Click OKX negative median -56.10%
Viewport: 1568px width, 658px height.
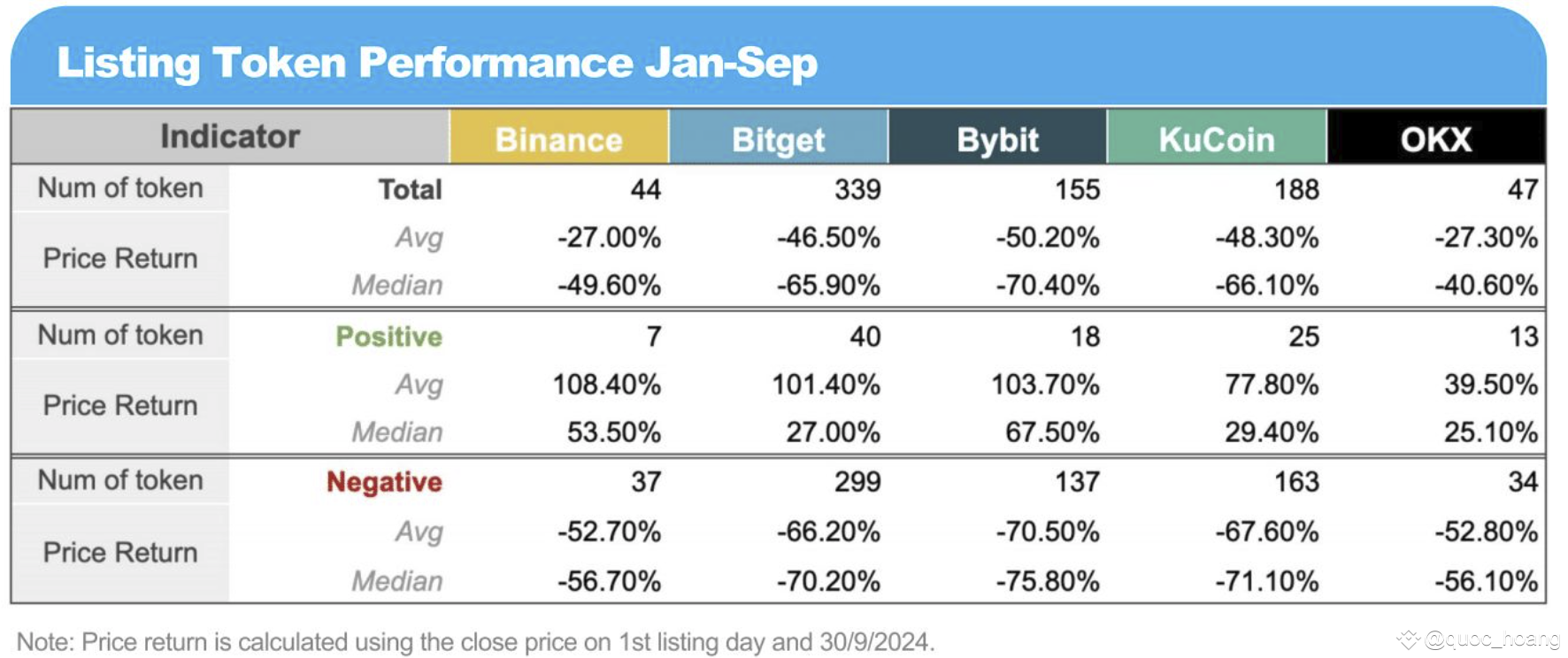pyautogui.click(x=1486, y=581)
